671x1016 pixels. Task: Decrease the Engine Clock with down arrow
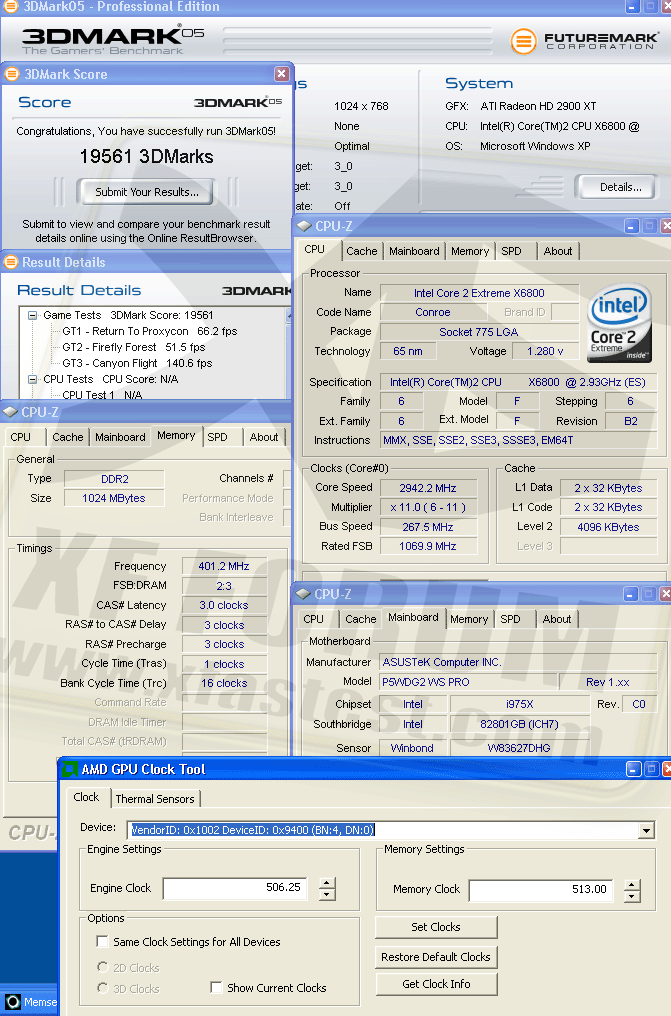[327, 895]
